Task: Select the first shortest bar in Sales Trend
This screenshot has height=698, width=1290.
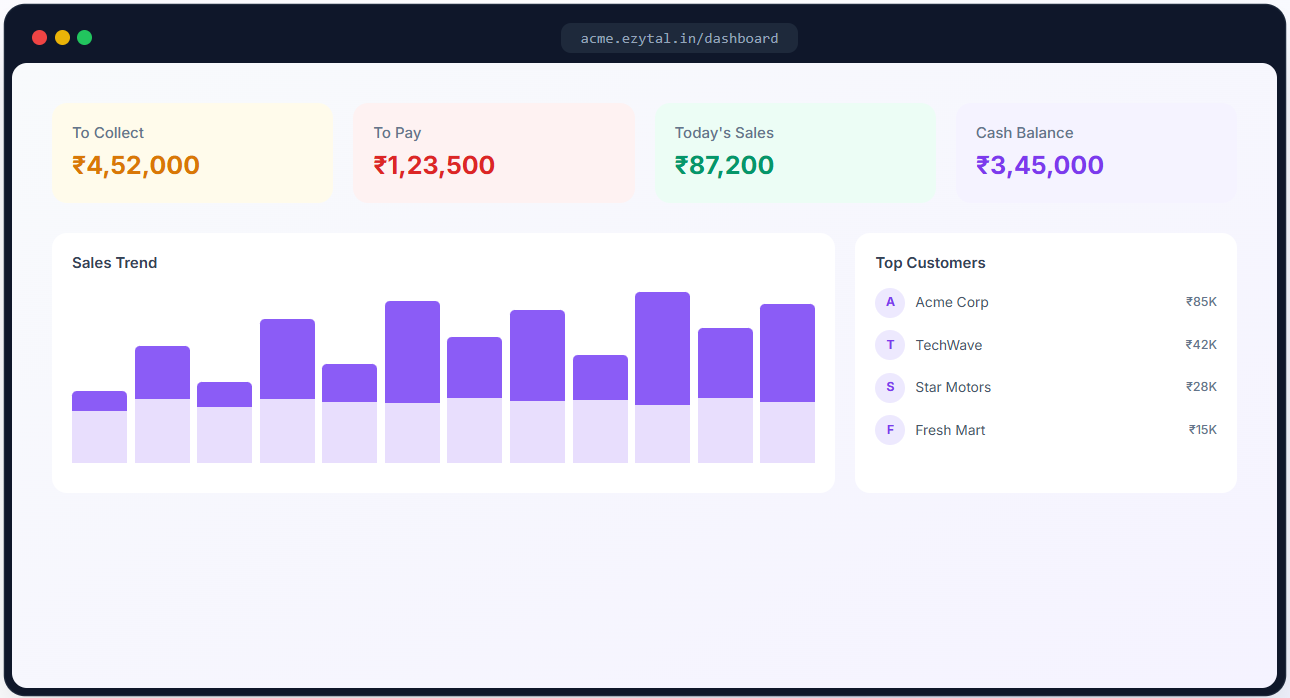Action: click(x=99, y=427)
